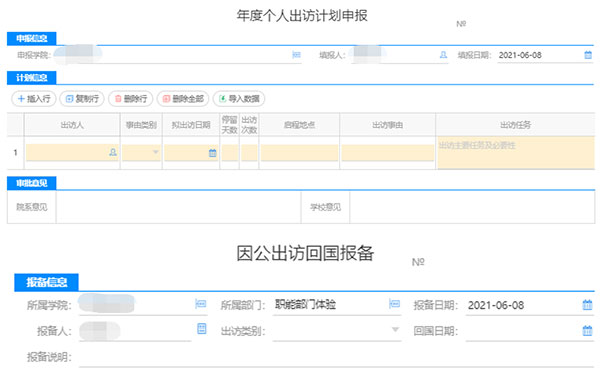Click the 出访事由 column header
Image resolution: width=600 pixels, height=374 pixels.
(388, 125)
